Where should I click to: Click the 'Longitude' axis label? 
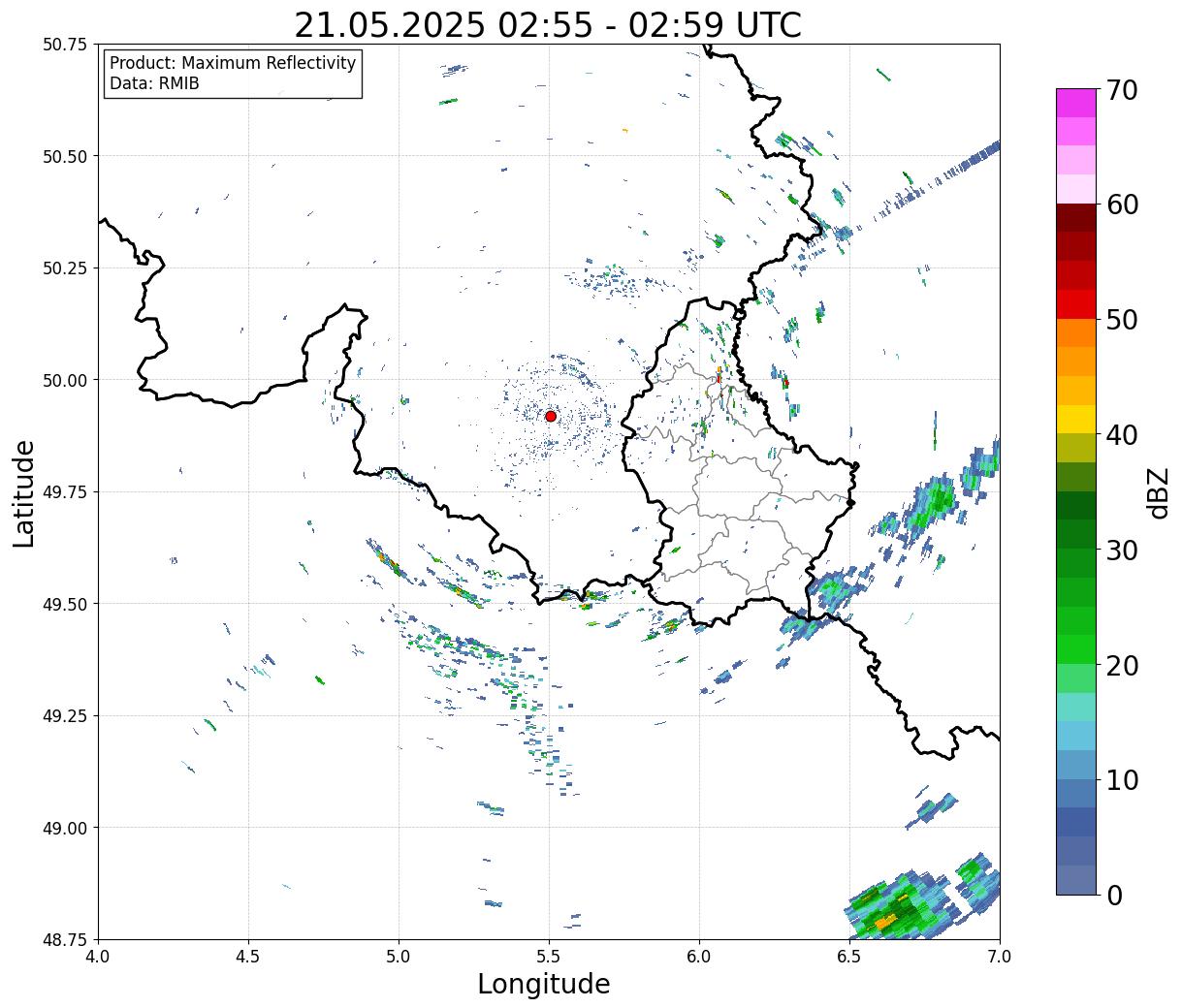(544, 984)
